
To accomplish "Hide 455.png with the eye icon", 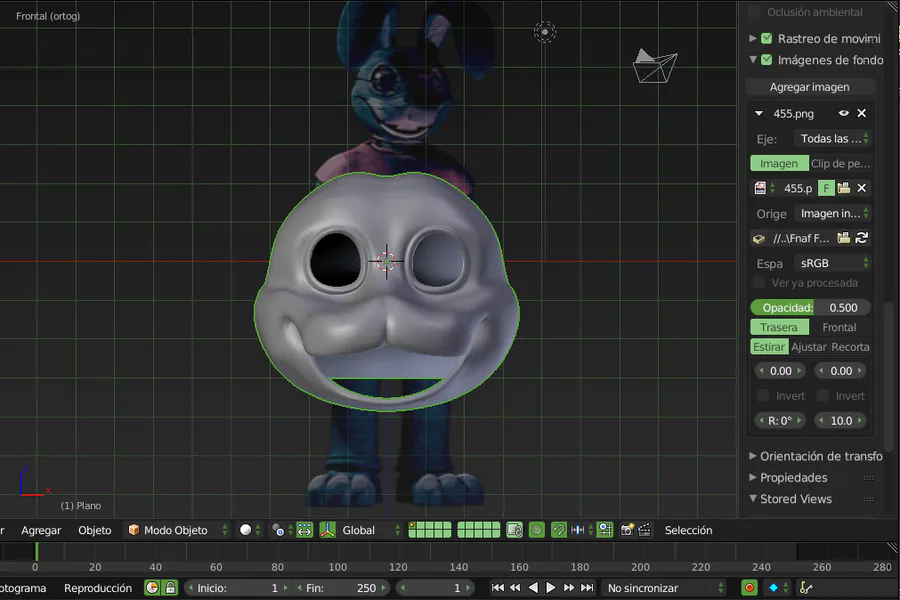I will [843, 113].
